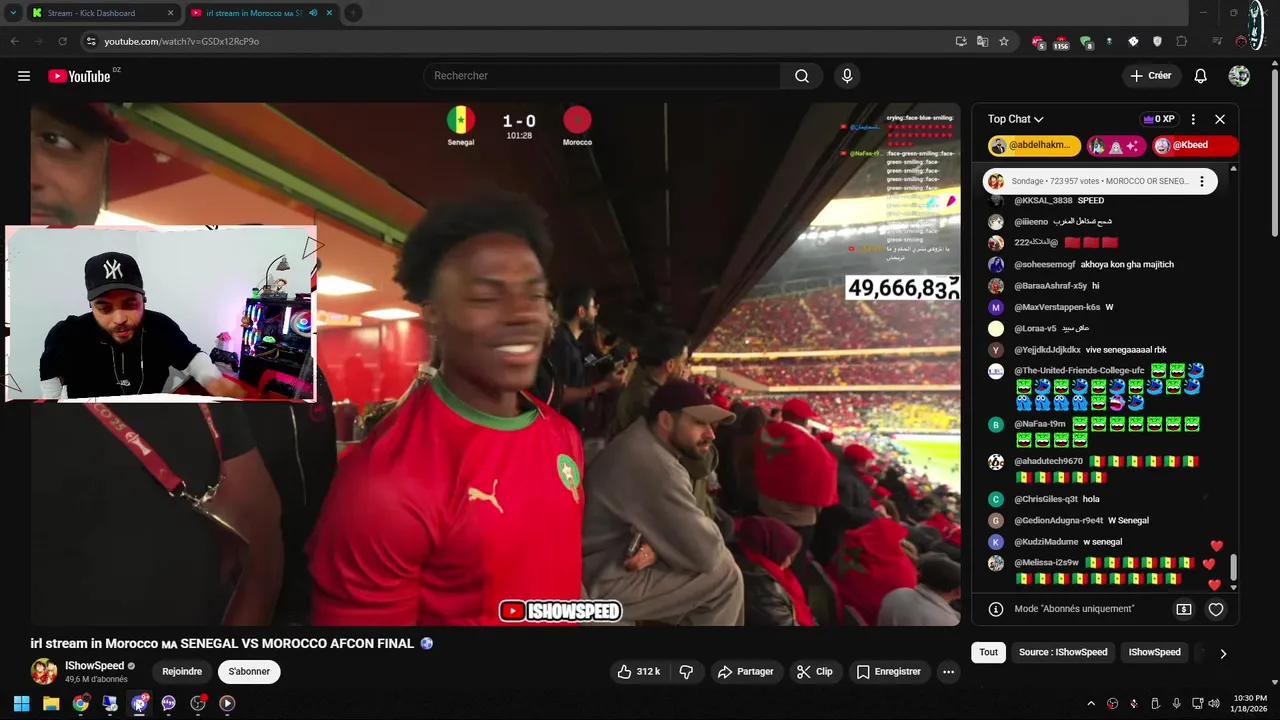Open File Explorer from taskbar

tap(51, 703)
